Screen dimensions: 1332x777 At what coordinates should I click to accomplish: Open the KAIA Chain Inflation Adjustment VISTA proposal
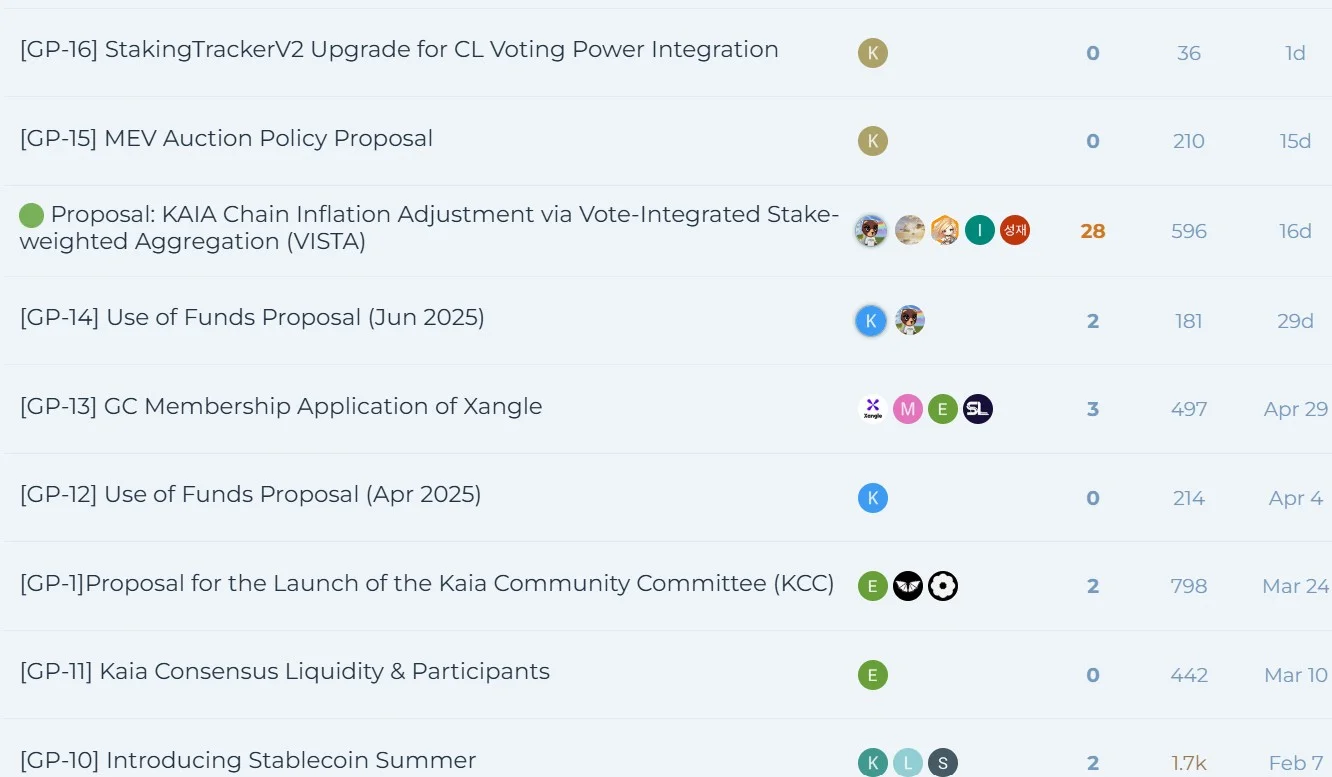(x=430, y=228)
